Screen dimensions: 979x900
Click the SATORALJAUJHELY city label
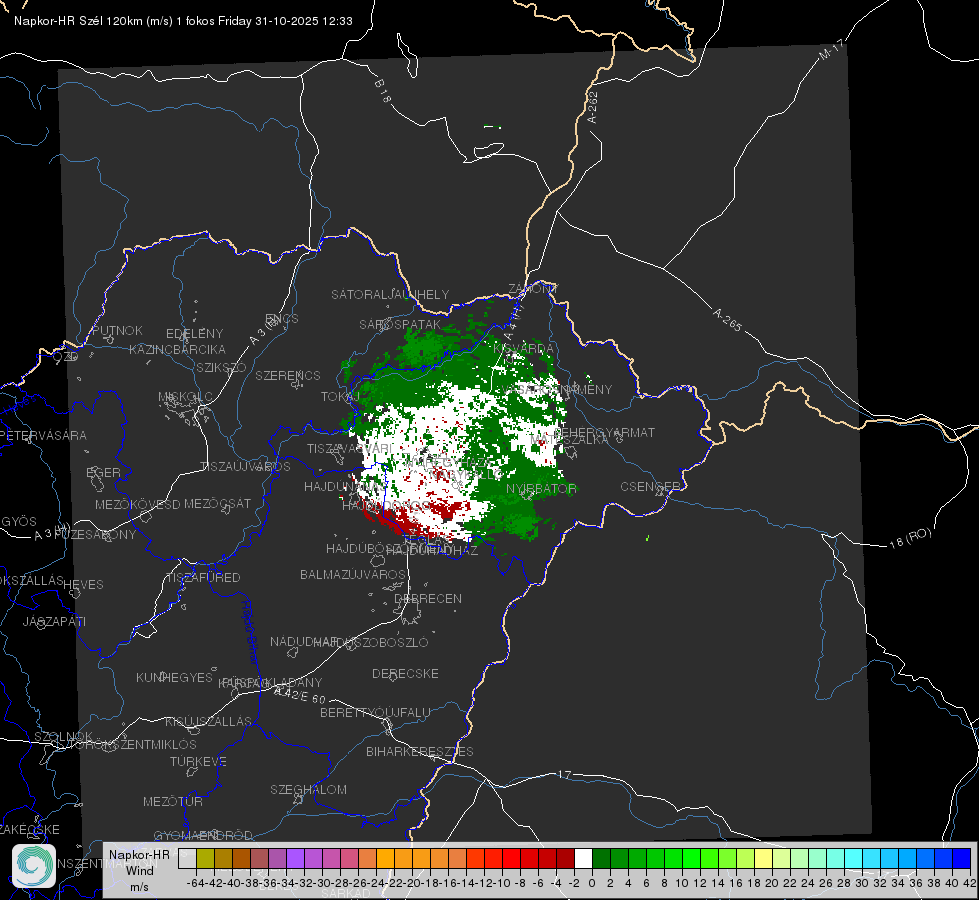[x=390, y=294]
